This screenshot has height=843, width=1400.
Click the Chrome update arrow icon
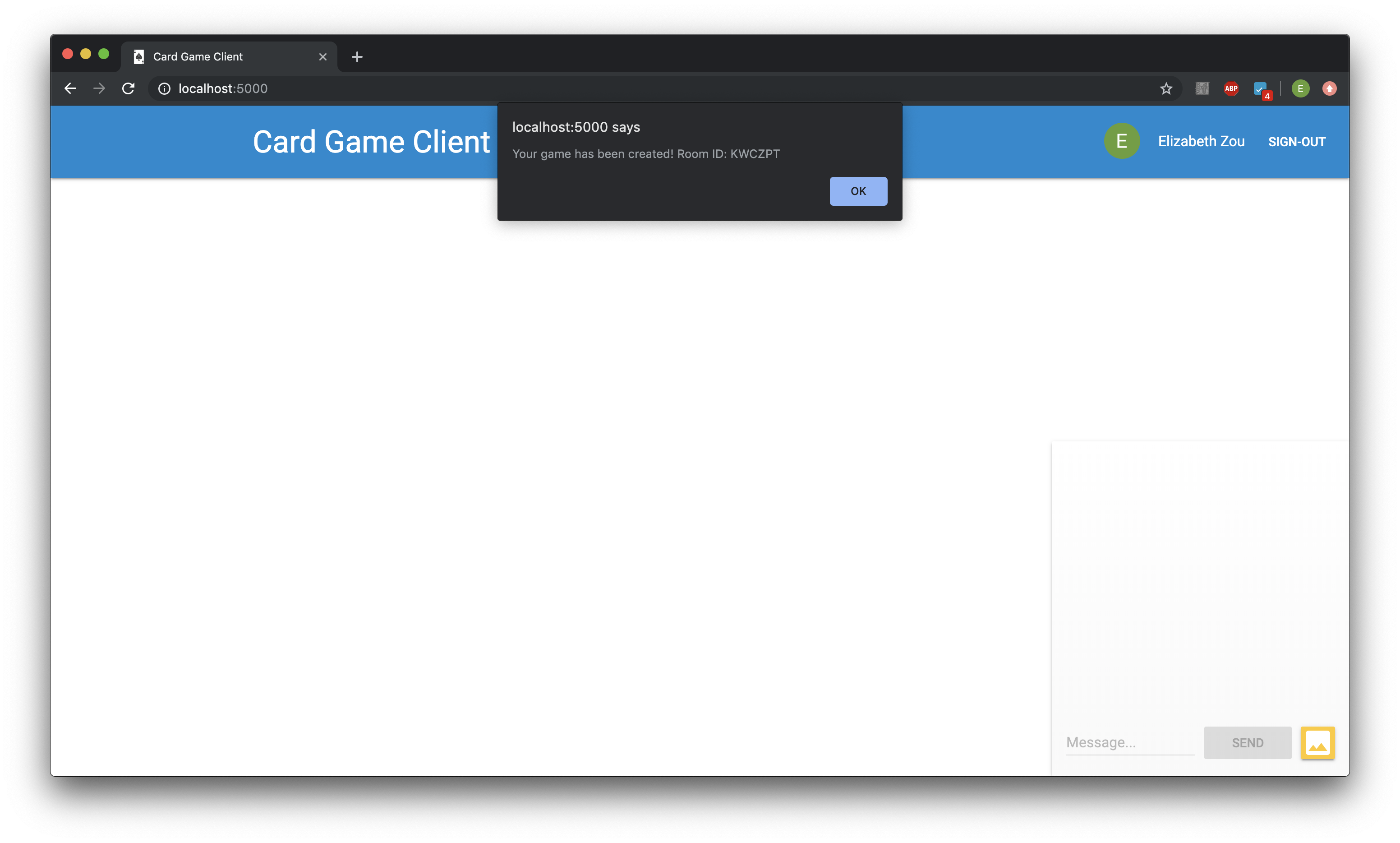(1329, 88)
